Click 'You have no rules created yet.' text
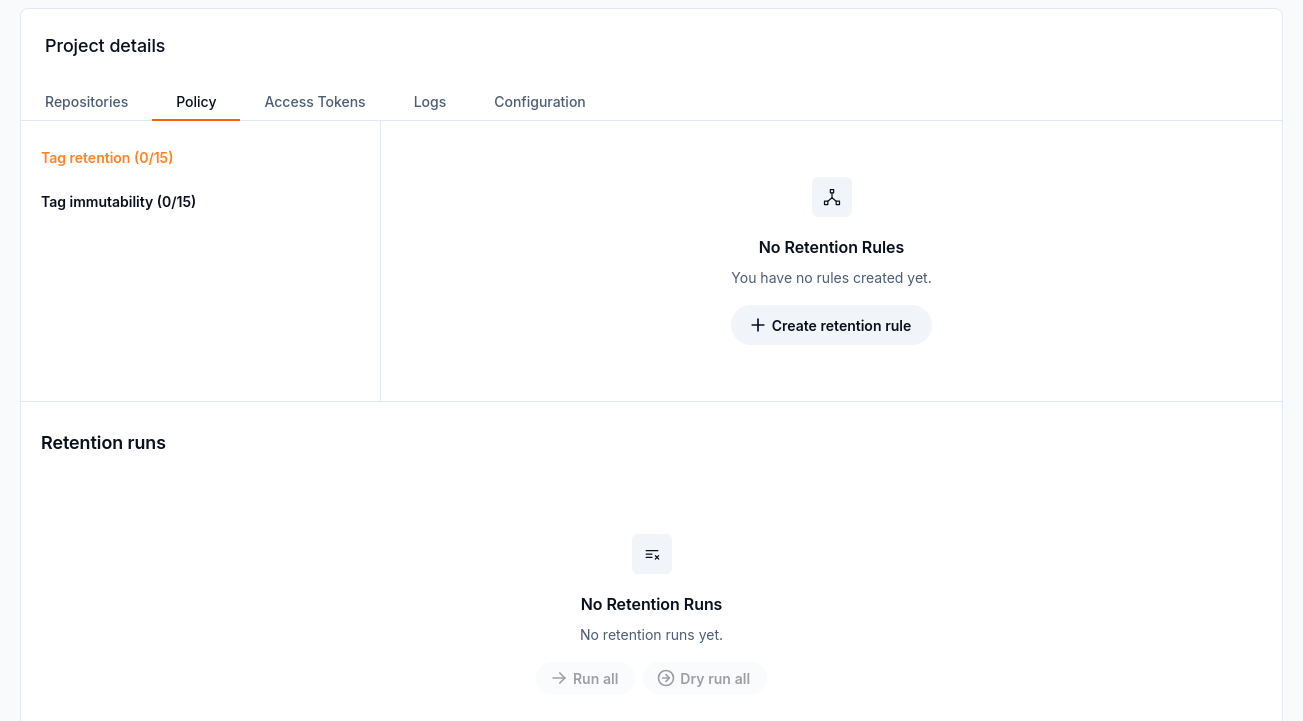This screenshot has height=721, width=1303. (x=831, y=278)
